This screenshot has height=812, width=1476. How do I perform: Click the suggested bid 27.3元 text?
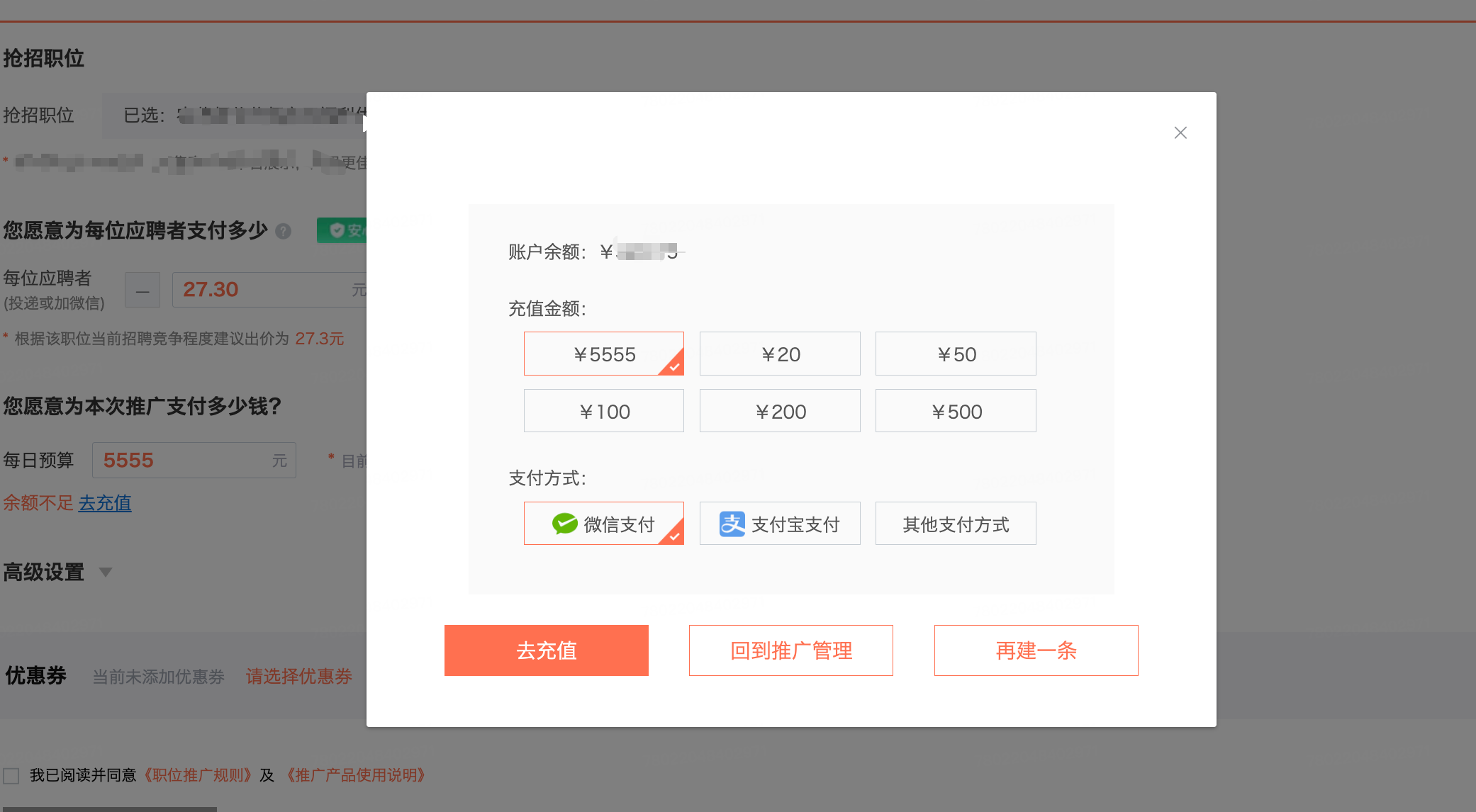[320, 339]
